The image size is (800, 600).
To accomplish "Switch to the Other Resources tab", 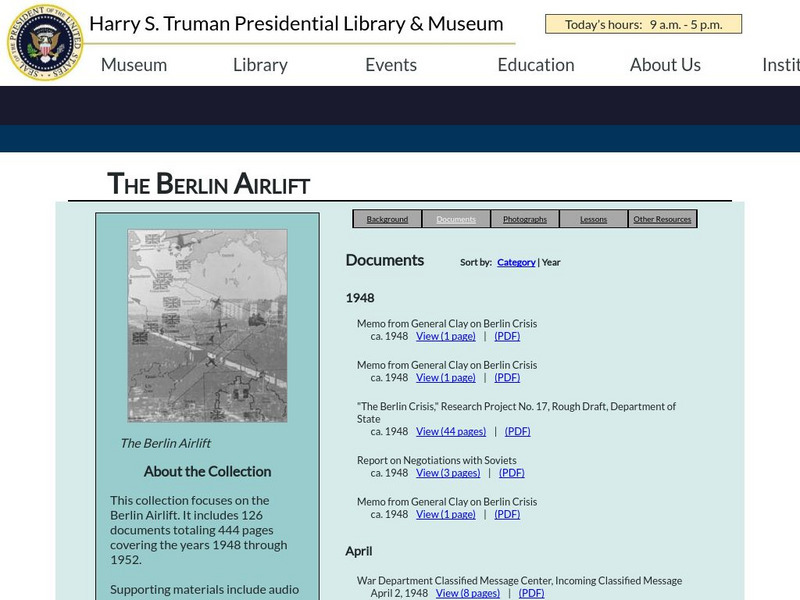I will coord(662,219).
